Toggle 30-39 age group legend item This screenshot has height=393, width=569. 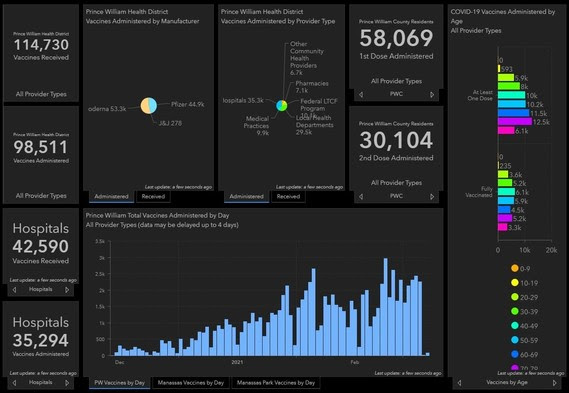(524, 311)
